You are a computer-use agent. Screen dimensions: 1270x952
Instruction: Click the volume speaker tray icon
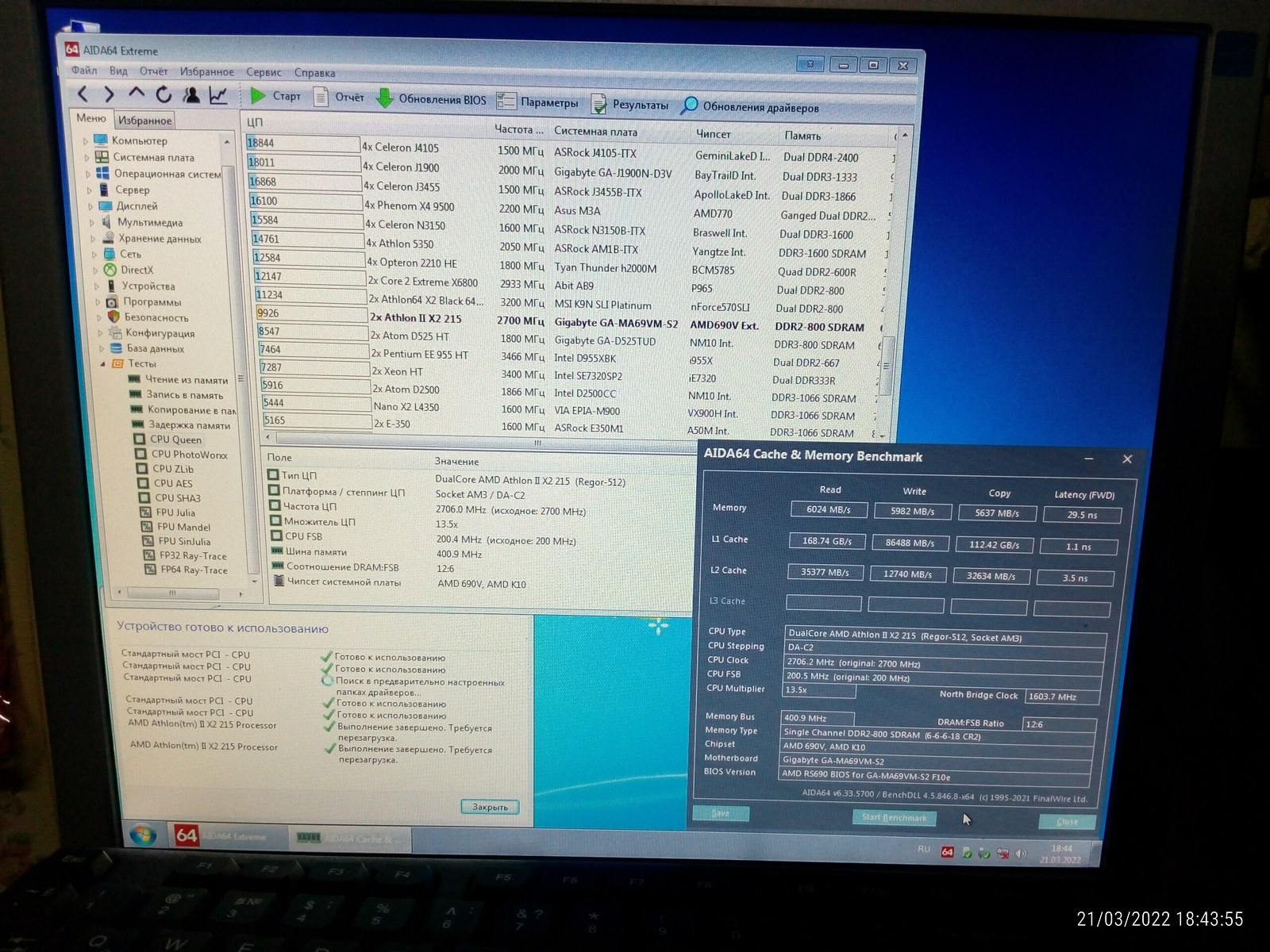tap(1021, 854)
